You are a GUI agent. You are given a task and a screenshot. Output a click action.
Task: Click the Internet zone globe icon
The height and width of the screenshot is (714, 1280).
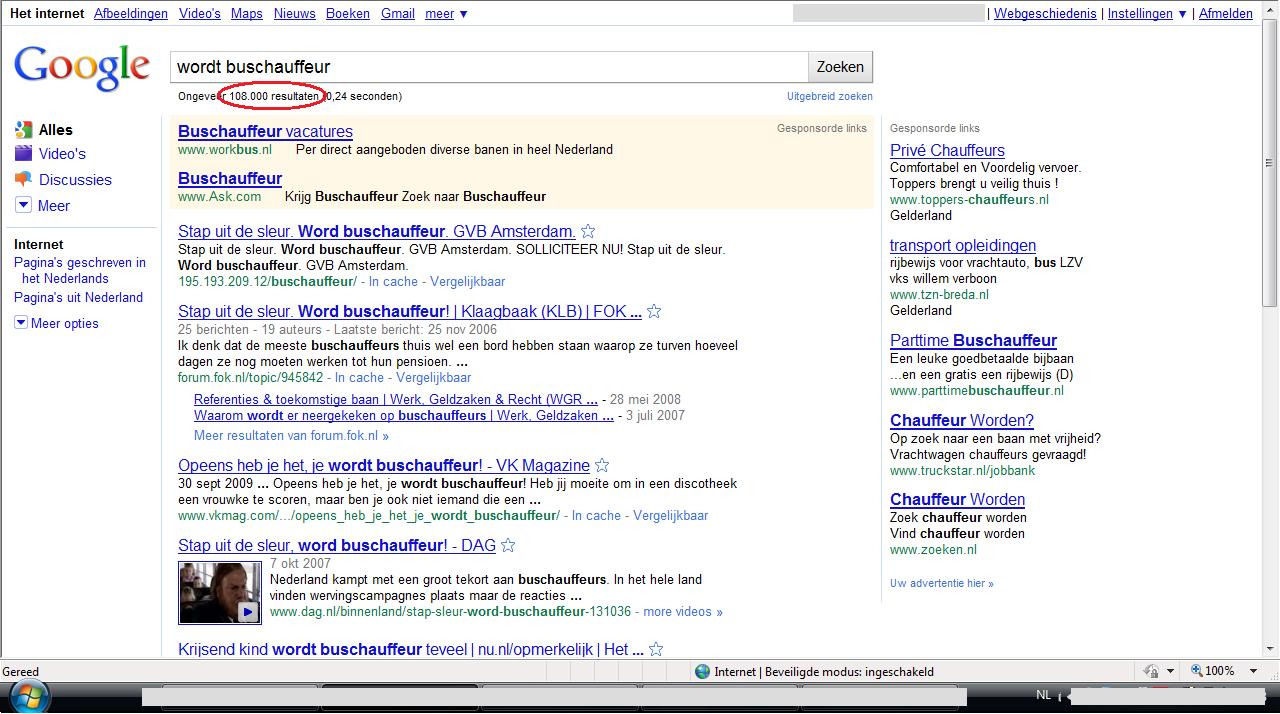702,671
